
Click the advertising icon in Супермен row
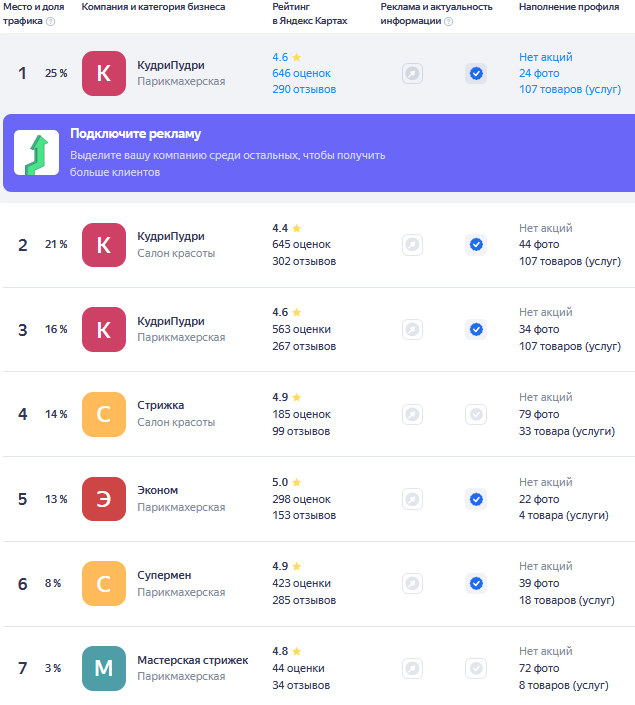[412, 584]
